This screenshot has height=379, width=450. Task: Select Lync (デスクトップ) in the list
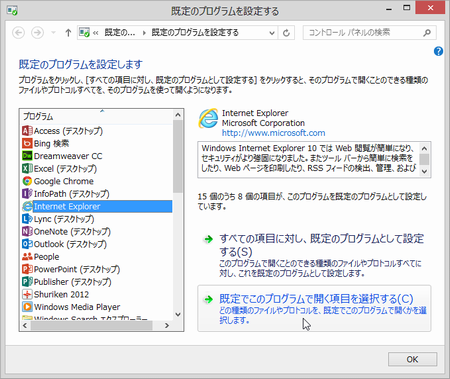(64, 219)
